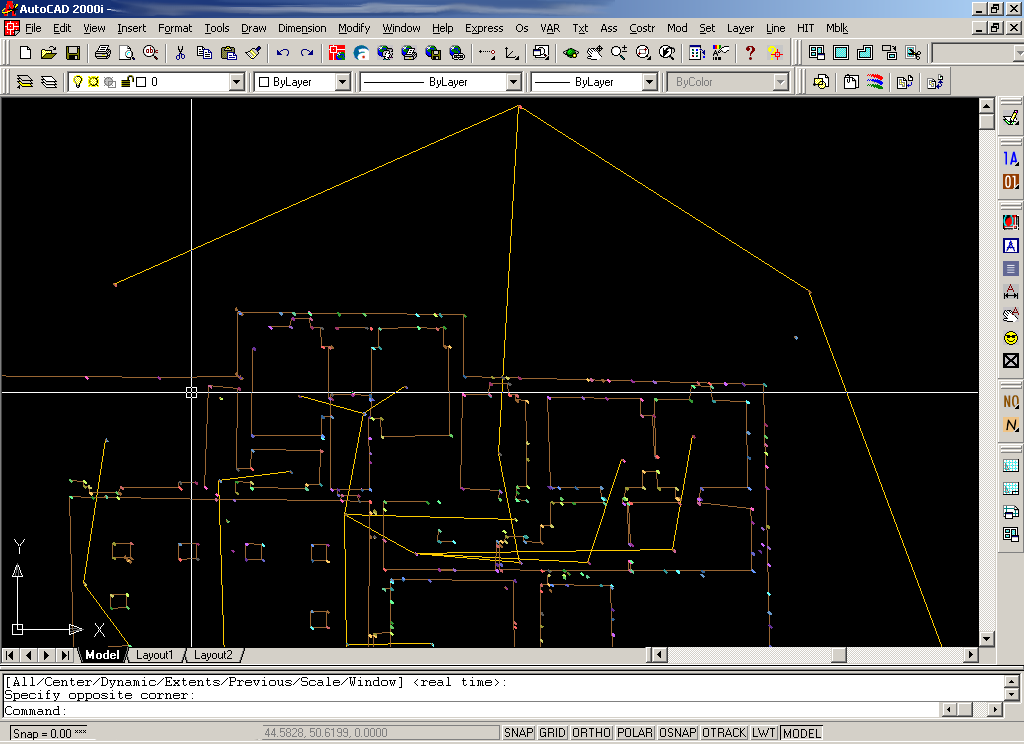Open the Format menu

175,28
